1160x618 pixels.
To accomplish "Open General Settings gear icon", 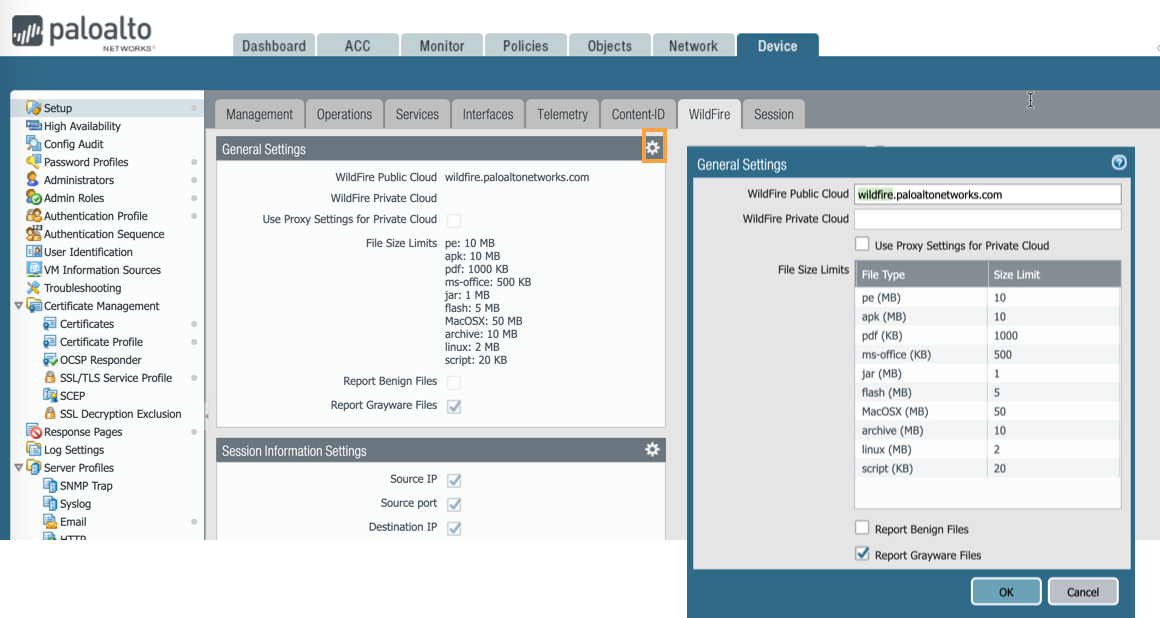I will pos(652,148).
